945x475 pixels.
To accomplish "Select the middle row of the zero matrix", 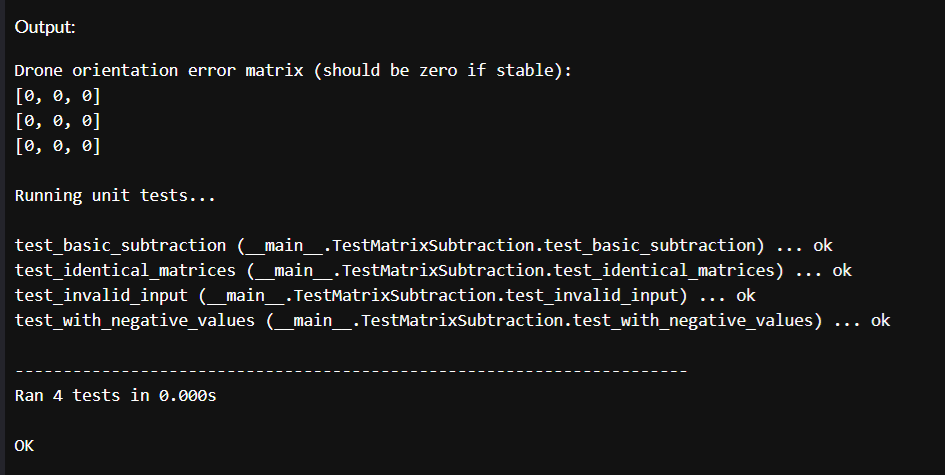I will coord(58,121).
